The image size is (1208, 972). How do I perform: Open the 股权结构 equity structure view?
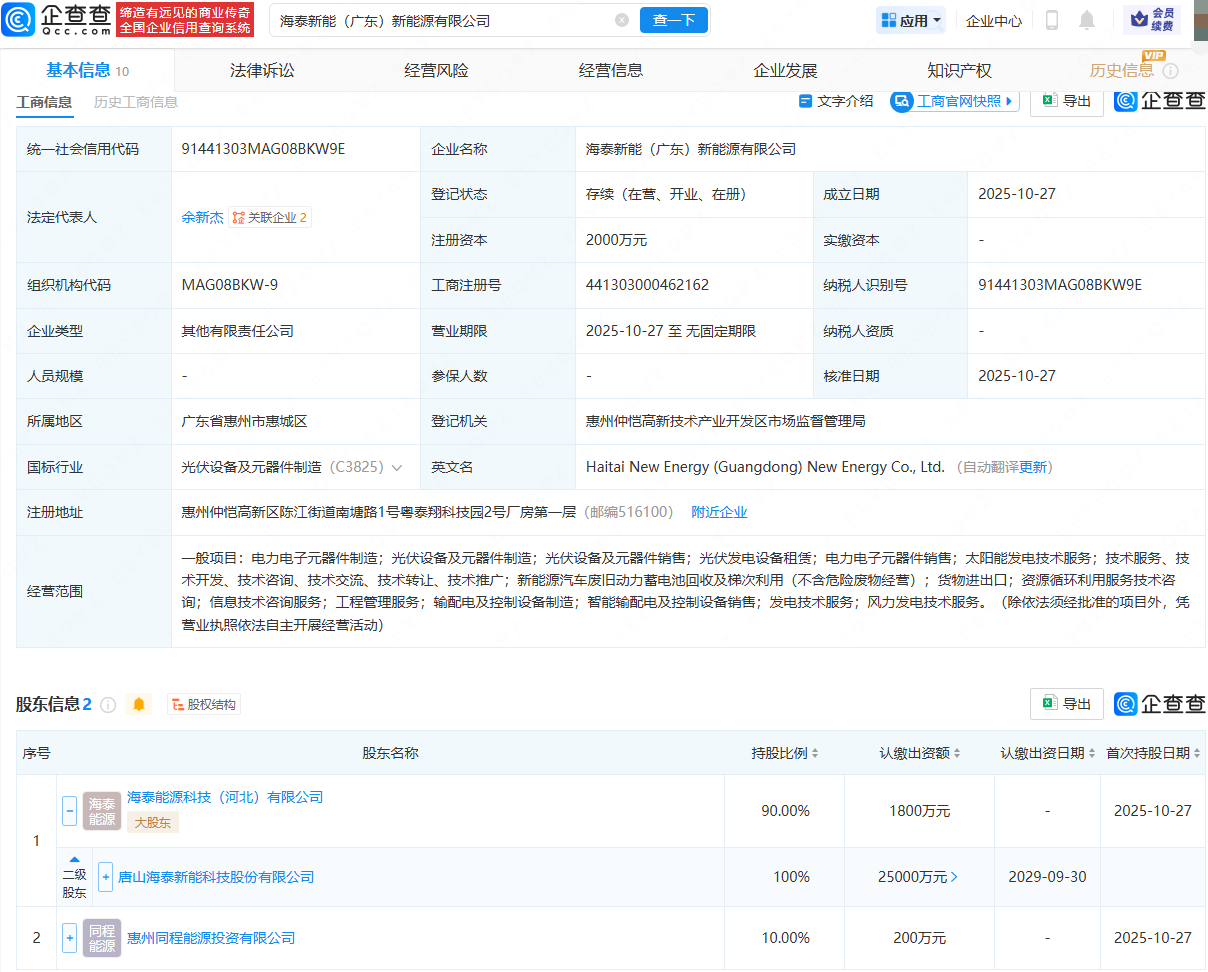203,704
